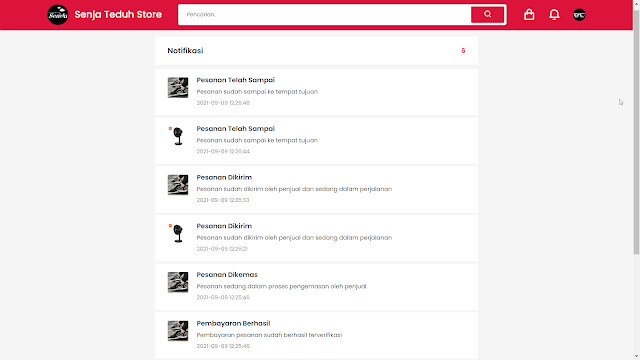Open shoe thumbnail of Pesanan Telah Sampai
This screenshot has width=640, height=360.
pyautogui.click(x=178, y=87)
